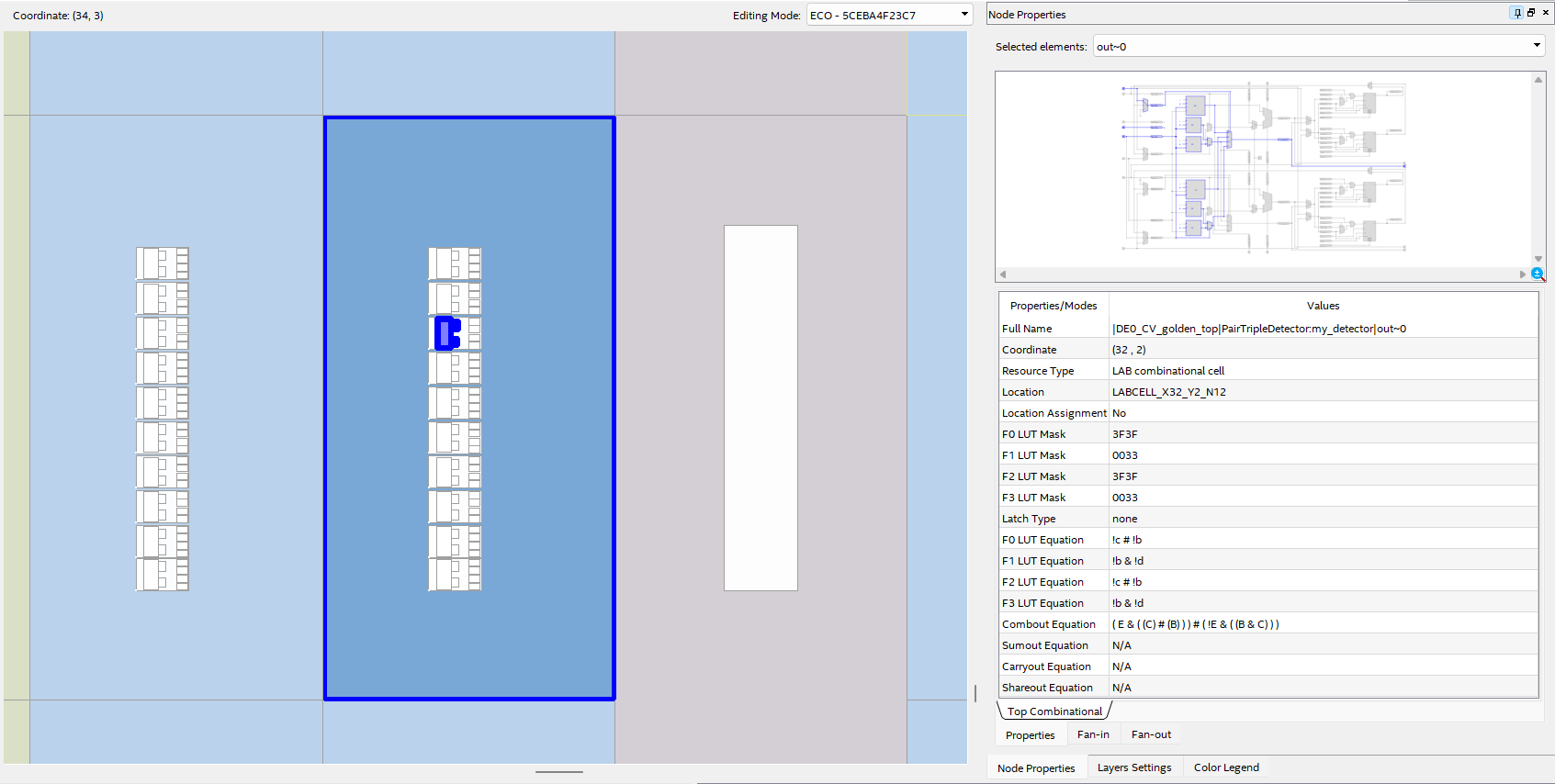Open the Editing Mode dropdown
Image resolution: width=1555 pixels, height=784 pixels.
[x=889, y=15]
